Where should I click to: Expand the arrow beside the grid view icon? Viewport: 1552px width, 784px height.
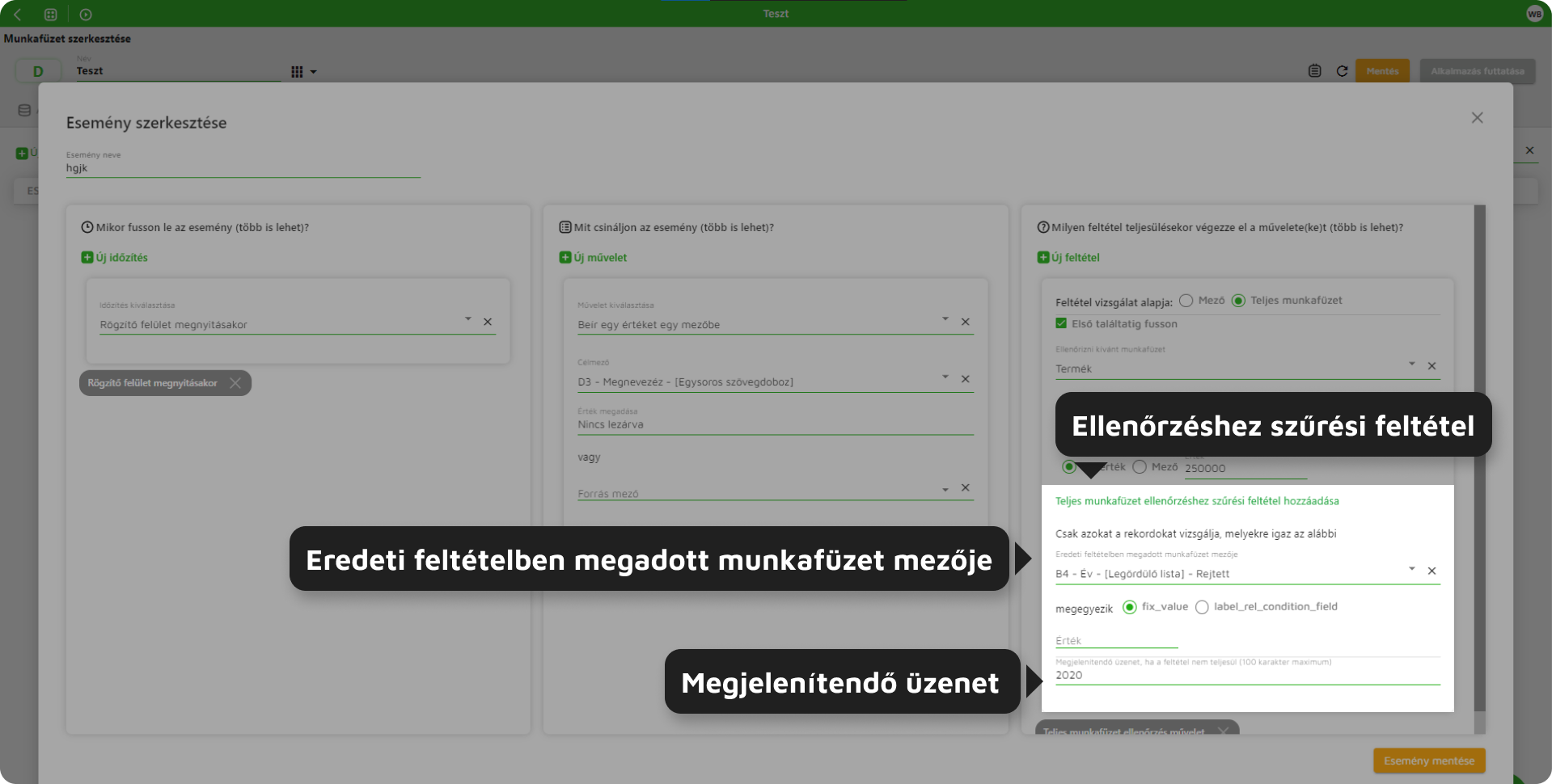coord(314,72)
